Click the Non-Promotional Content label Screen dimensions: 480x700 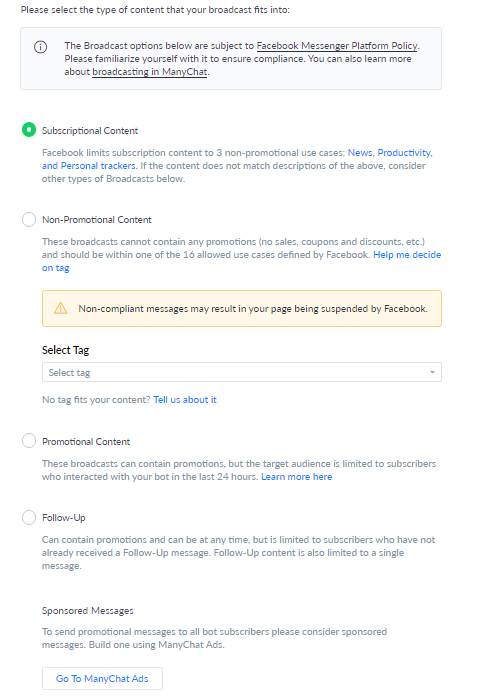[97, 220]
